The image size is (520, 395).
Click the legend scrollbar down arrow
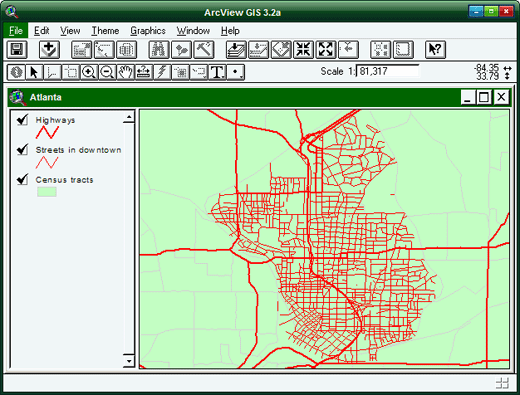pyautogui.click(x=129, y=361)
